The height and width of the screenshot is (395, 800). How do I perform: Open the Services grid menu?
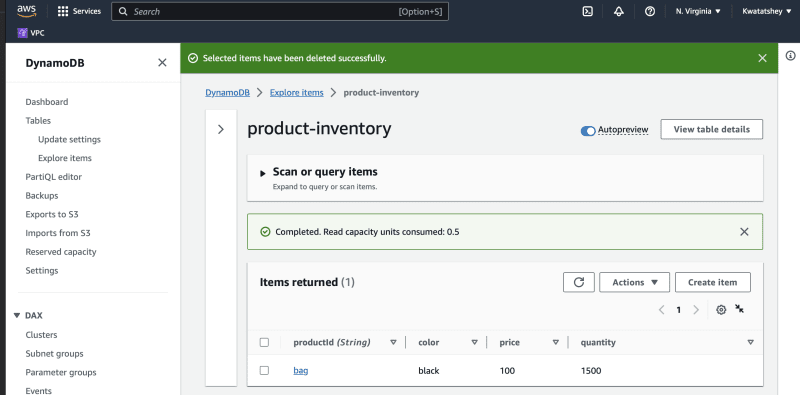coord(79,11)
